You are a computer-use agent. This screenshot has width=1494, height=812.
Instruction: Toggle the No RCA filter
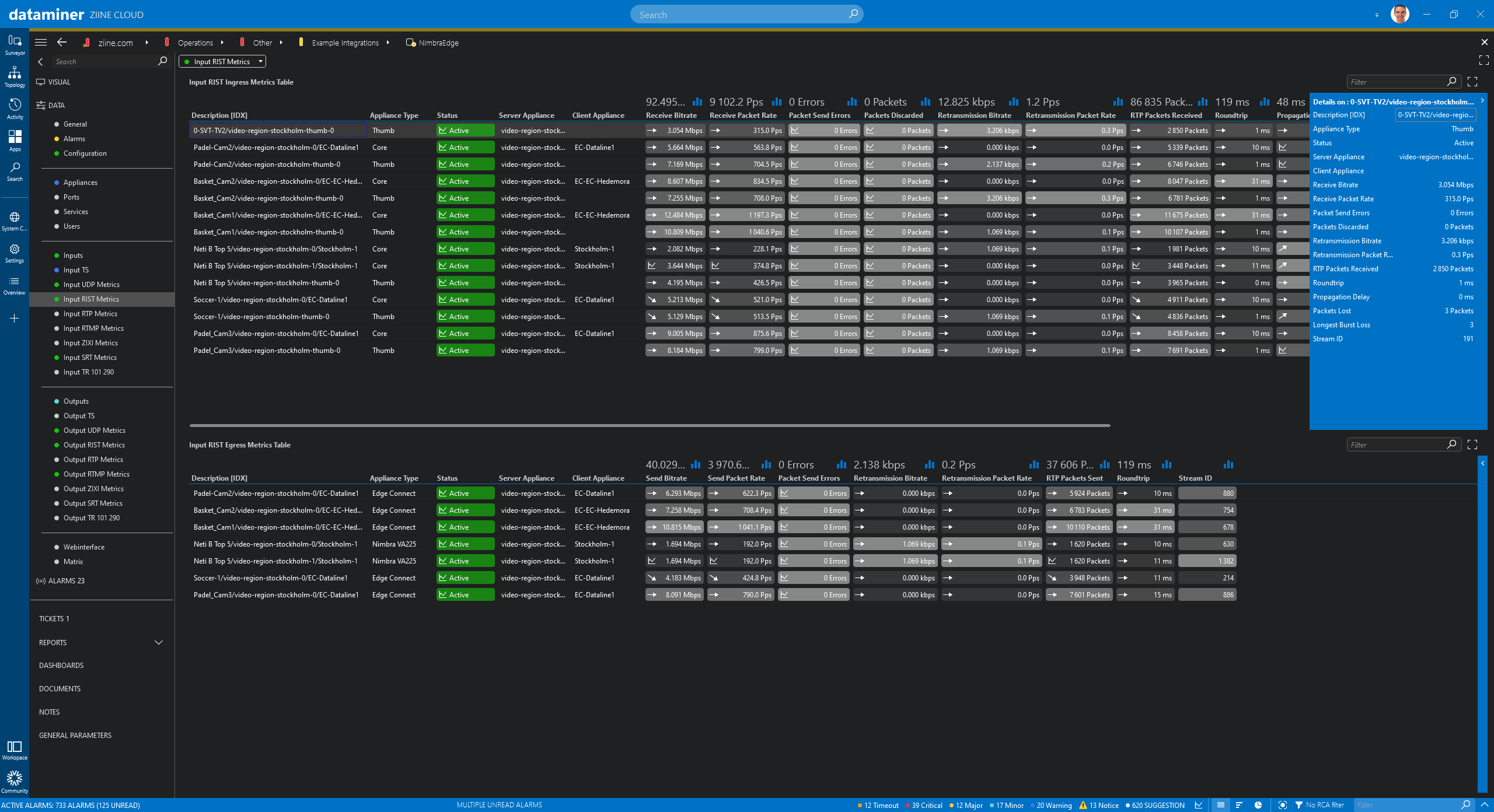pyautogui.click(x=1320, y=805)
